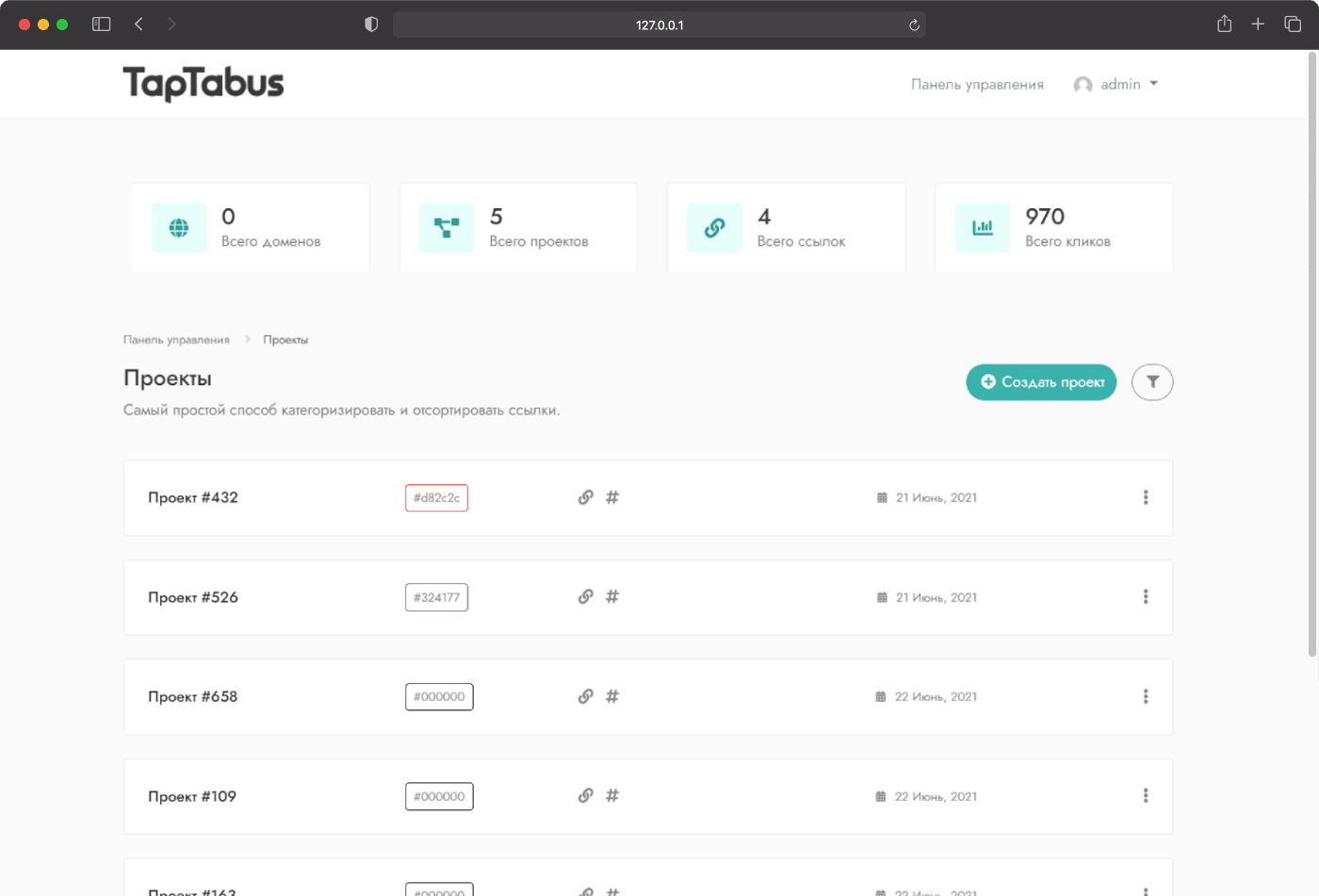Click the 970 clicks count
The width and height of the screenshot is (1319, 896).
pyautogui.click(x=1045, y=217)
